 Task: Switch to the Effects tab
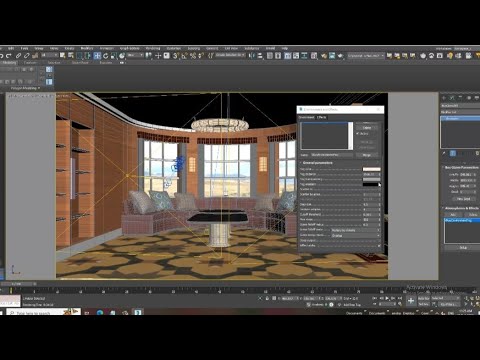[322, 117]
